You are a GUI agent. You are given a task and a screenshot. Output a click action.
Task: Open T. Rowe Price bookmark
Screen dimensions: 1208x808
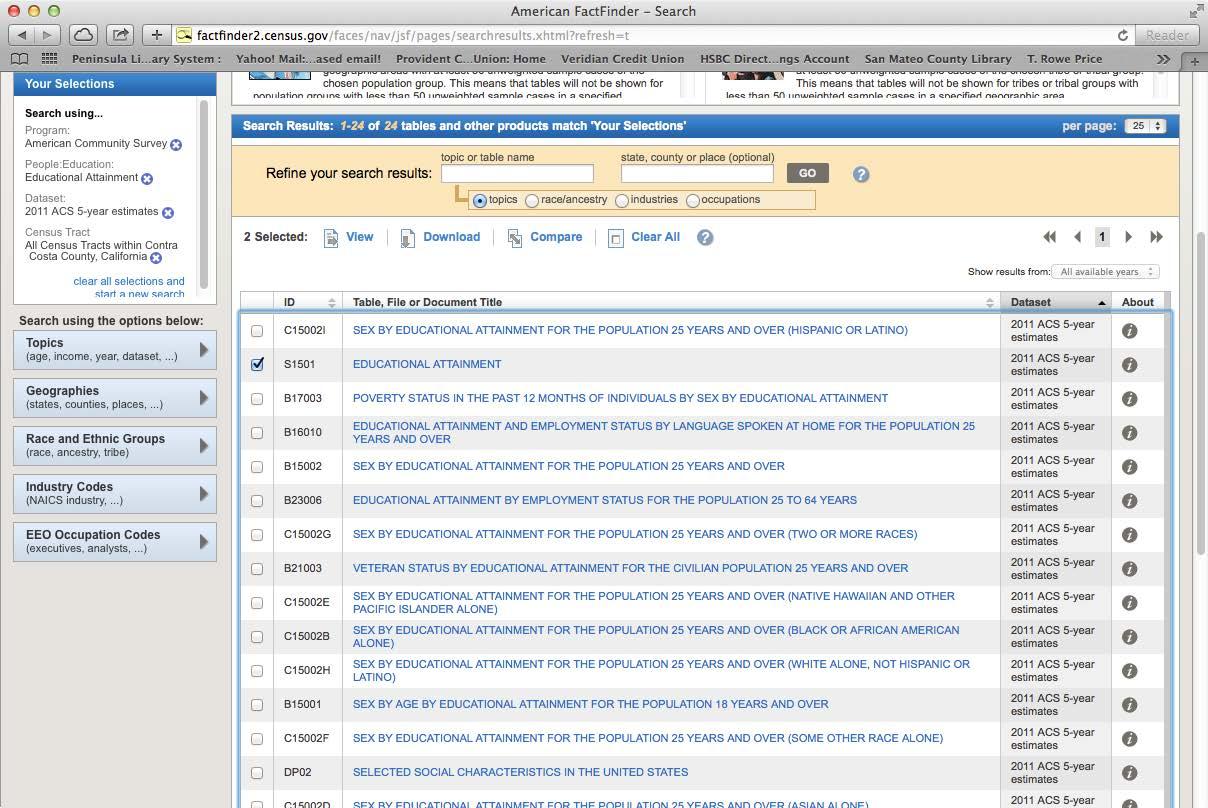click(1065, 59)
